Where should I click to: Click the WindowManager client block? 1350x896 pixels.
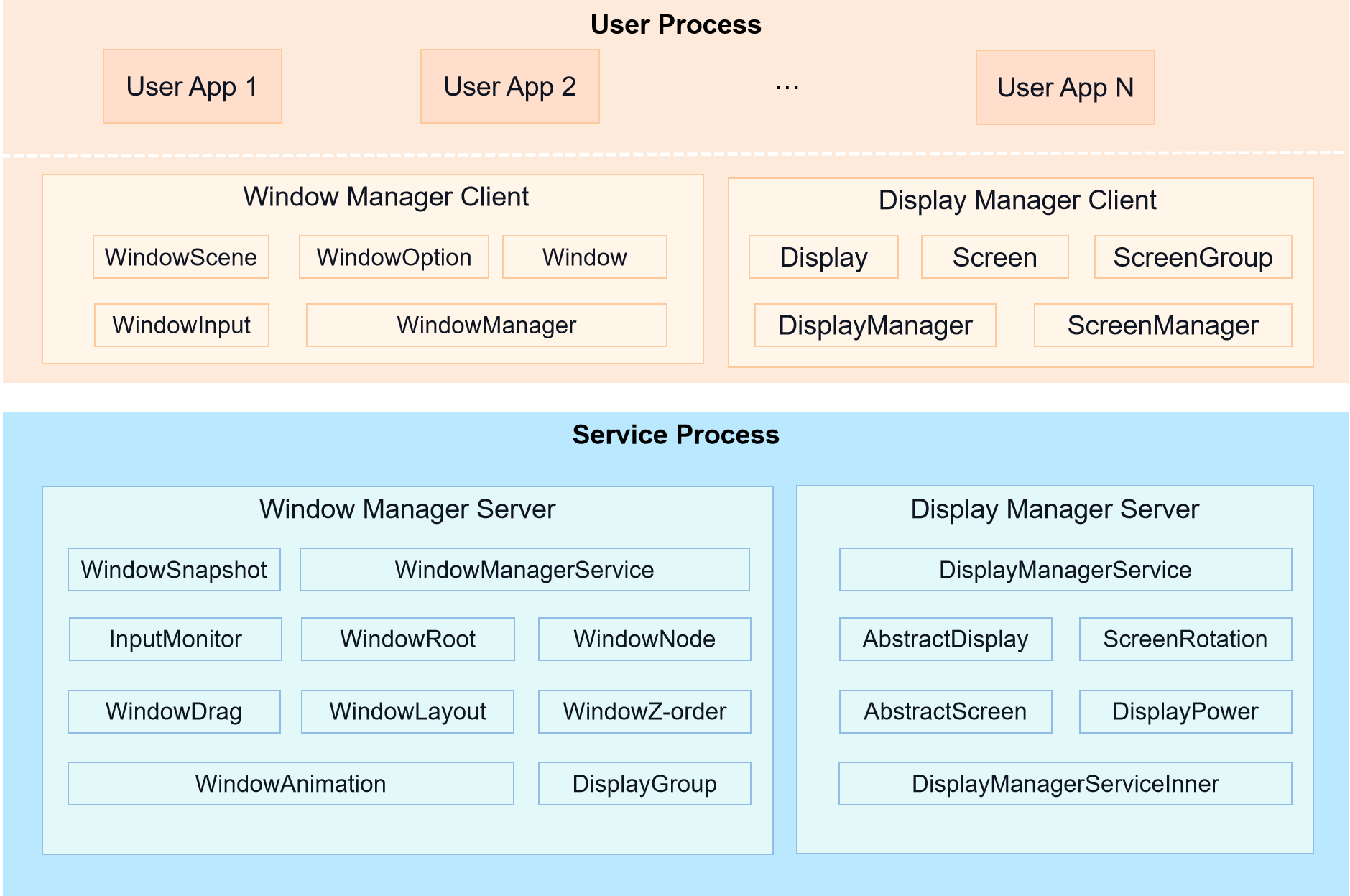(x=486, y=325)
